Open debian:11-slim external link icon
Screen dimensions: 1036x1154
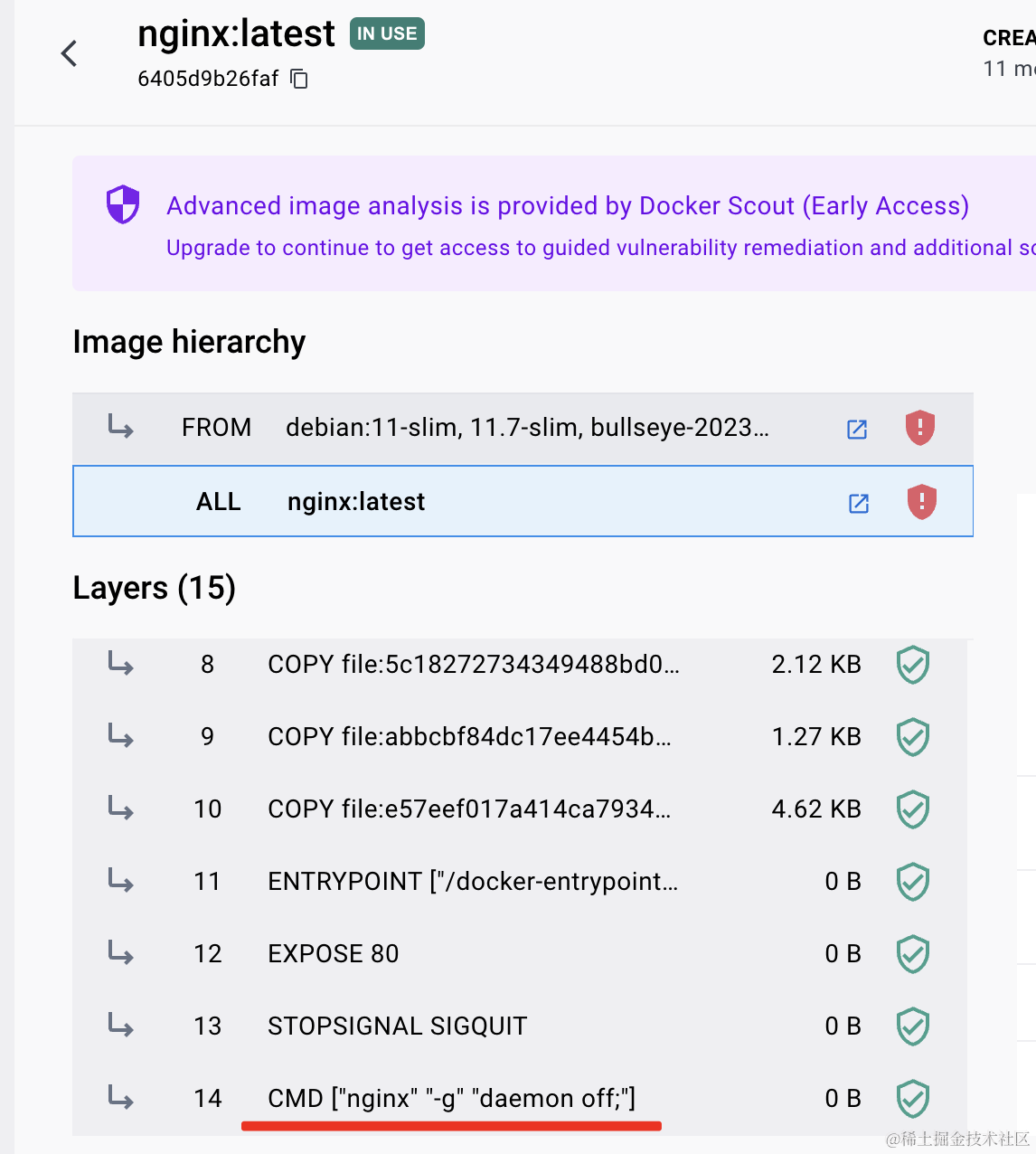pos(857,429)
